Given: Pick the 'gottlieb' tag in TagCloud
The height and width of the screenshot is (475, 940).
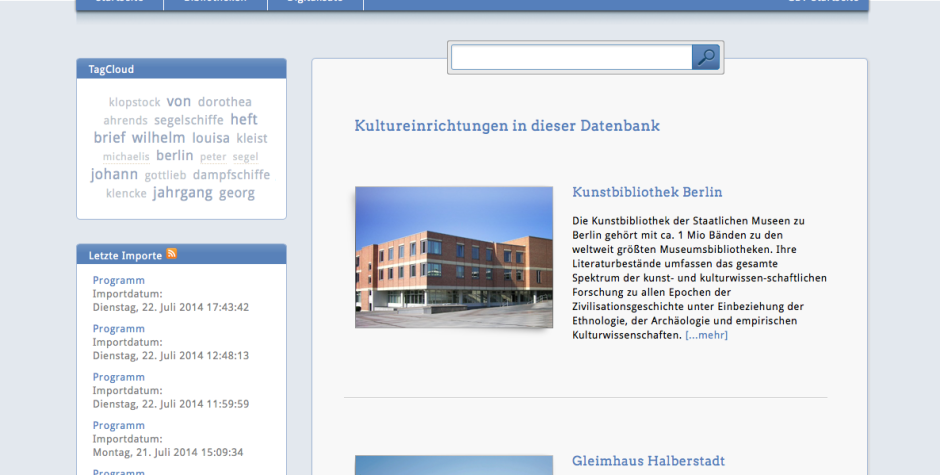Looking at the screenshot, I should pos(165,175).
